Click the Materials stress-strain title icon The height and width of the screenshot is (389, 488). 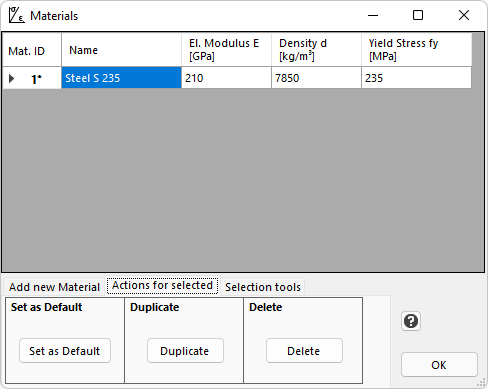coord(16,15)
